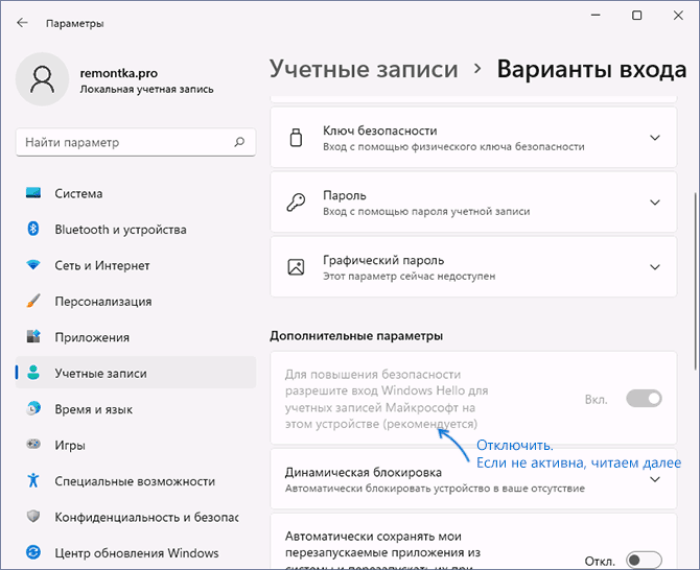The image size is (700, 570).
Task: Click the search magnifier icon
Action: (240, 142)
